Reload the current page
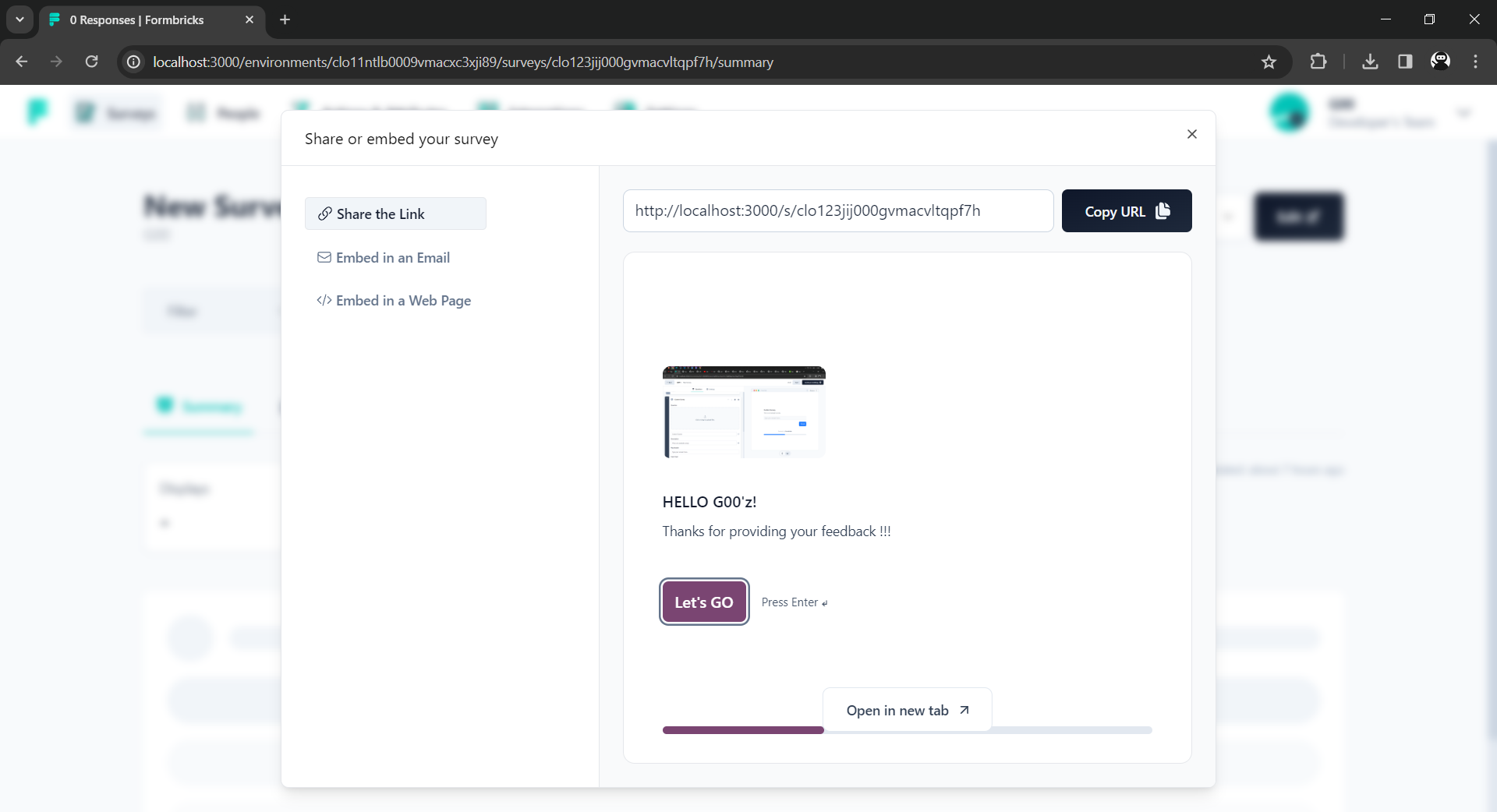This screenshot has height=812, width=1497. [x=91, y=62]
